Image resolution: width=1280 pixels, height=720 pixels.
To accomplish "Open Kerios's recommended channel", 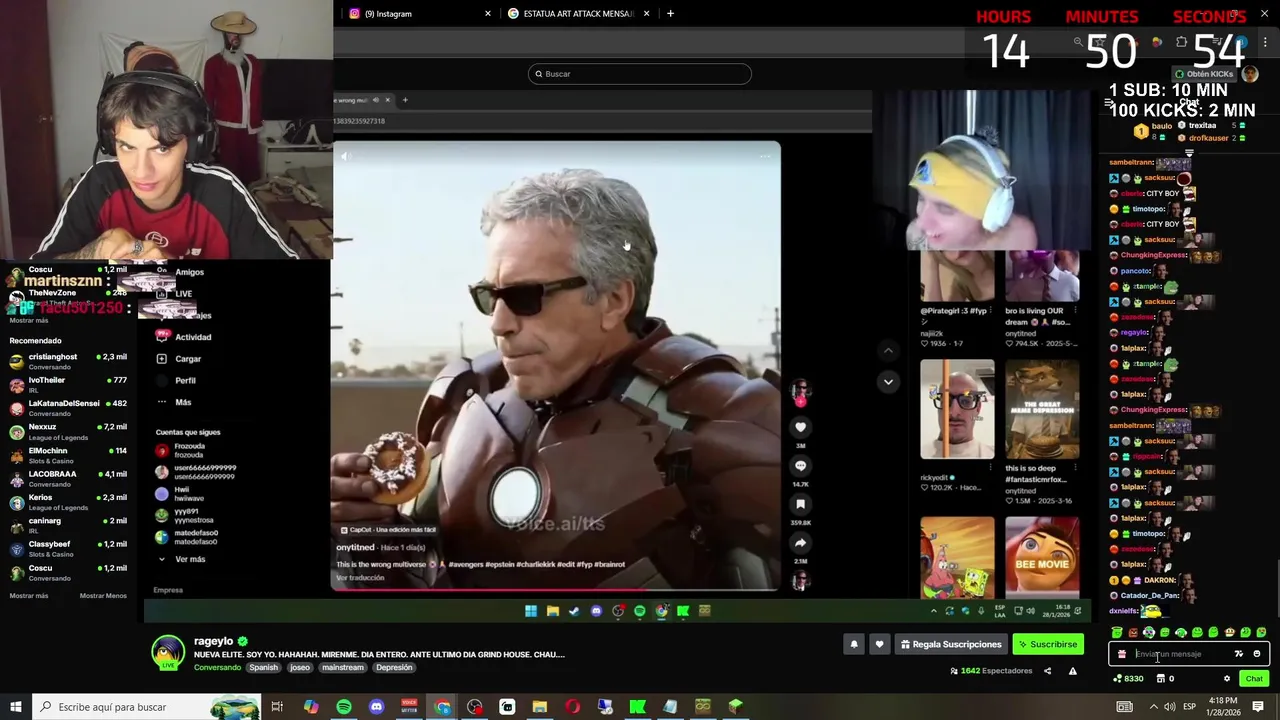I will tap(68, 501).
